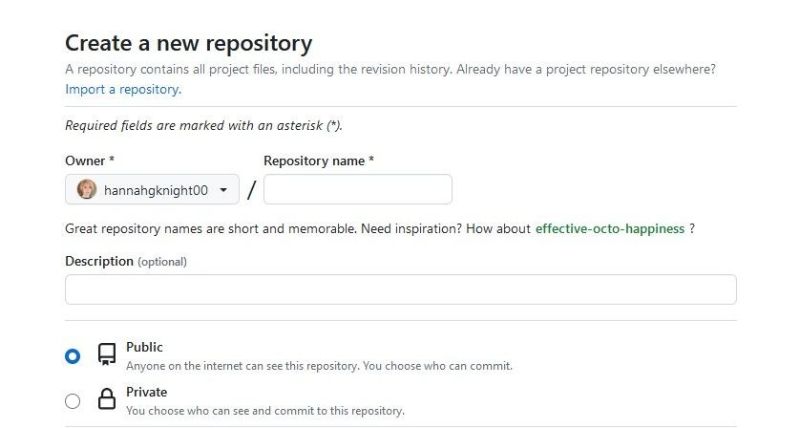Click the Repository name field label
Viewport: 800px width, 428px height.
coord(318,160)
